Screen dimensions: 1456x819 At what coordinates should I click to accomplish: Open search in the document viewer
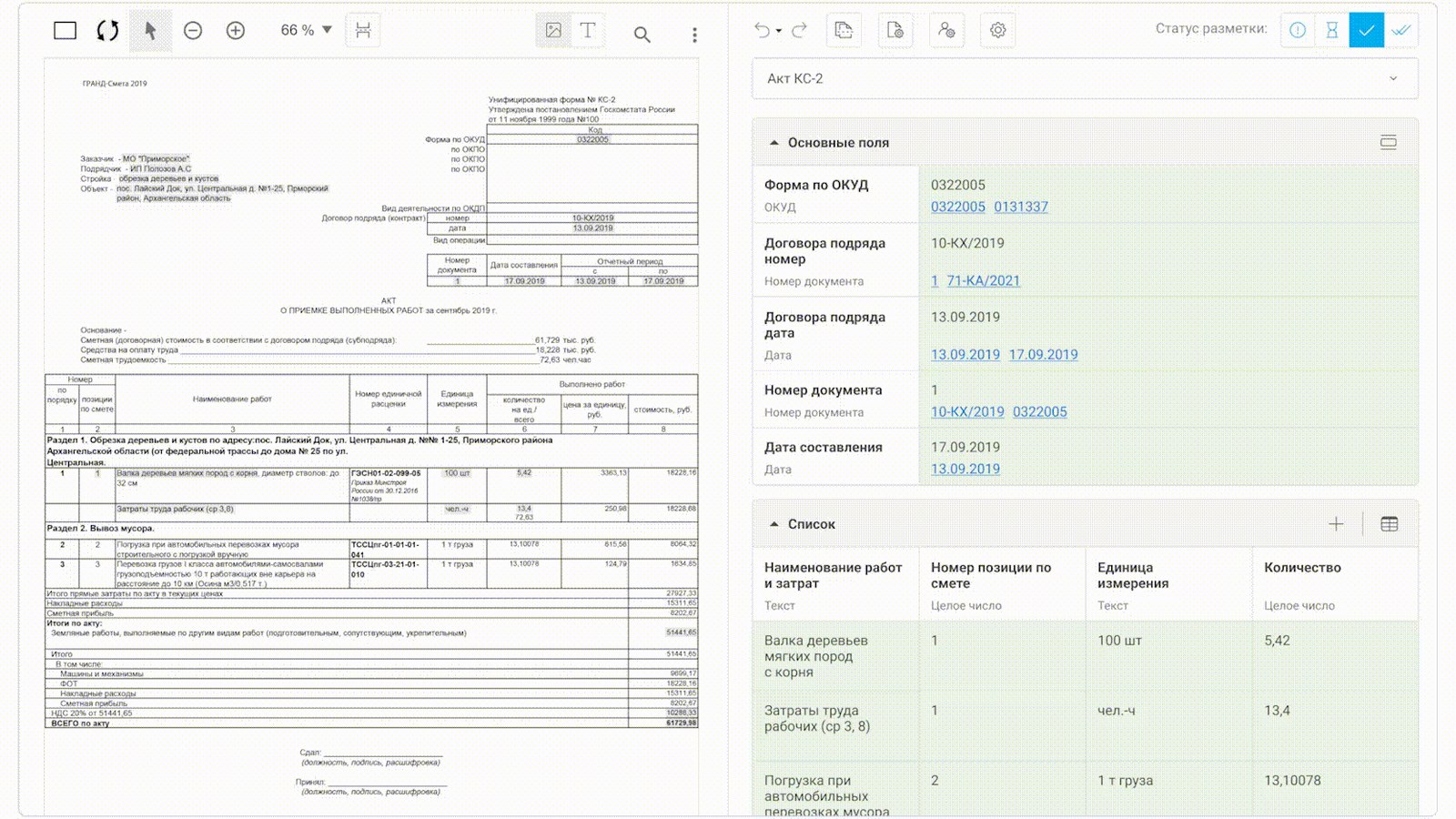[x=642, y=35]
